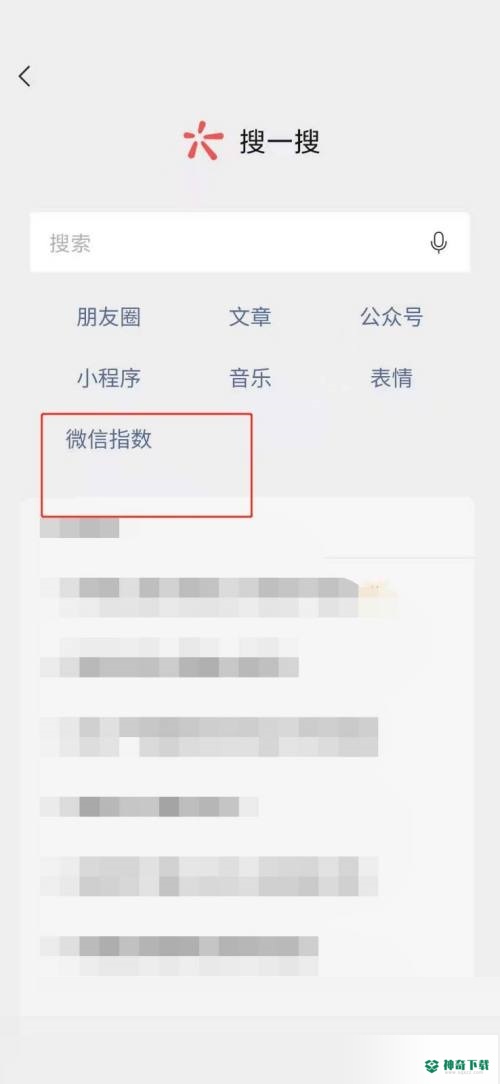The image size is (500, 1084).
Task: Open the third two-line blurred entry
Action: (209, 737)
